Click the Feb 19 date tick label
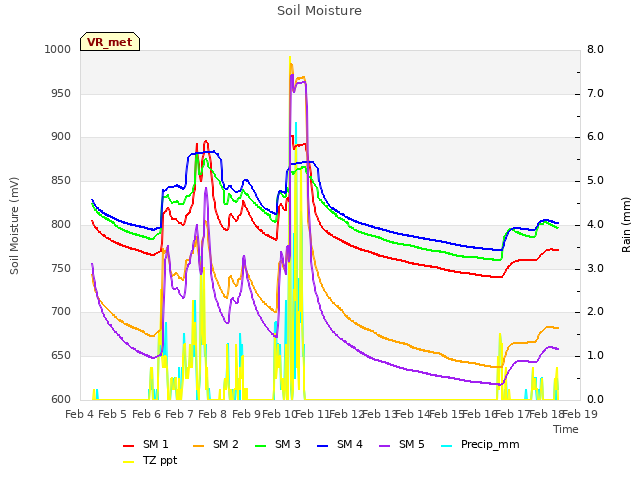The height and width of the screenshot is (480, 640). [x=580, y=414]
